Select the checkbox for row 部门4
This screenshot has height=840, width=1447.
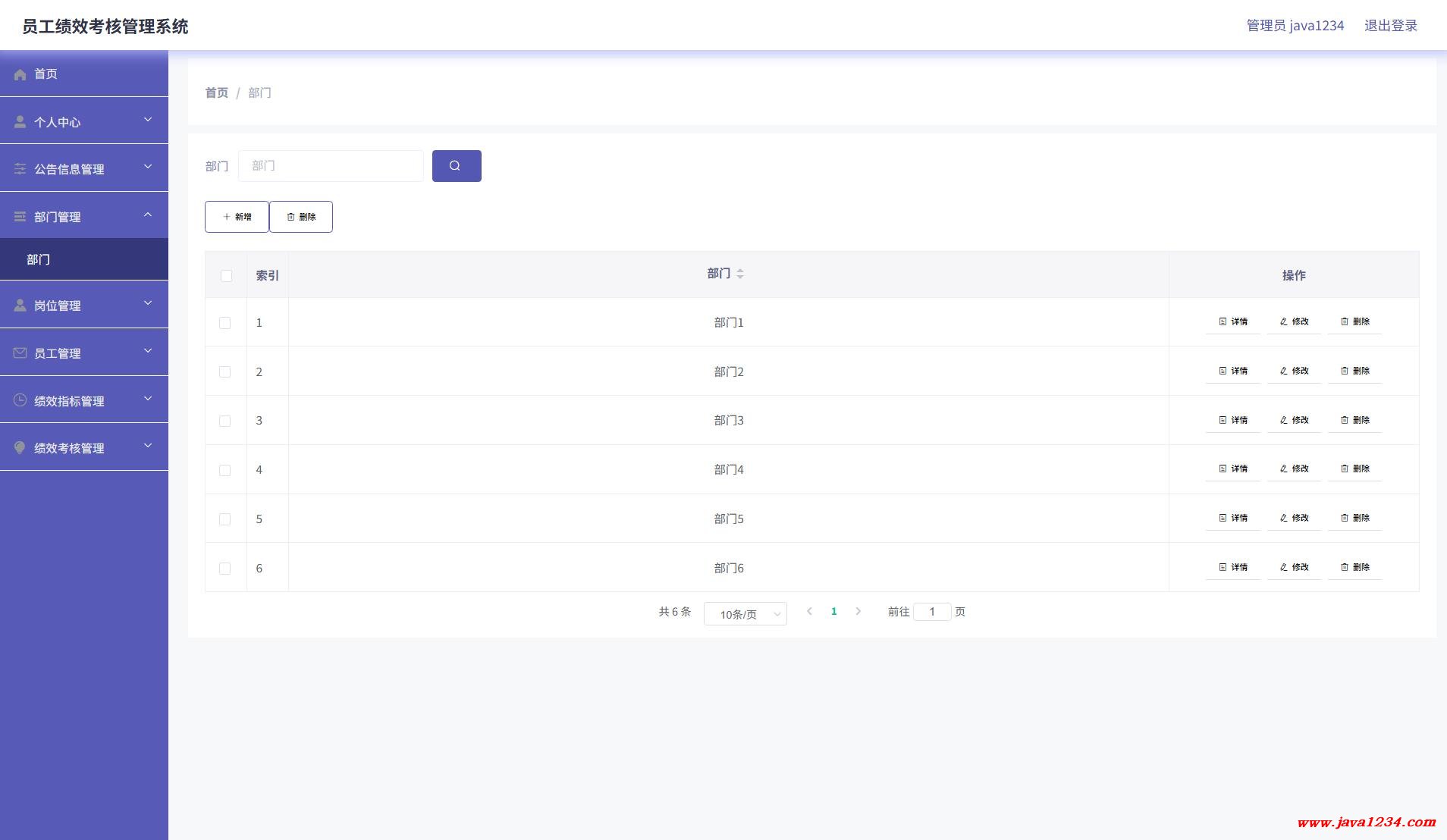tap(225, 470)
